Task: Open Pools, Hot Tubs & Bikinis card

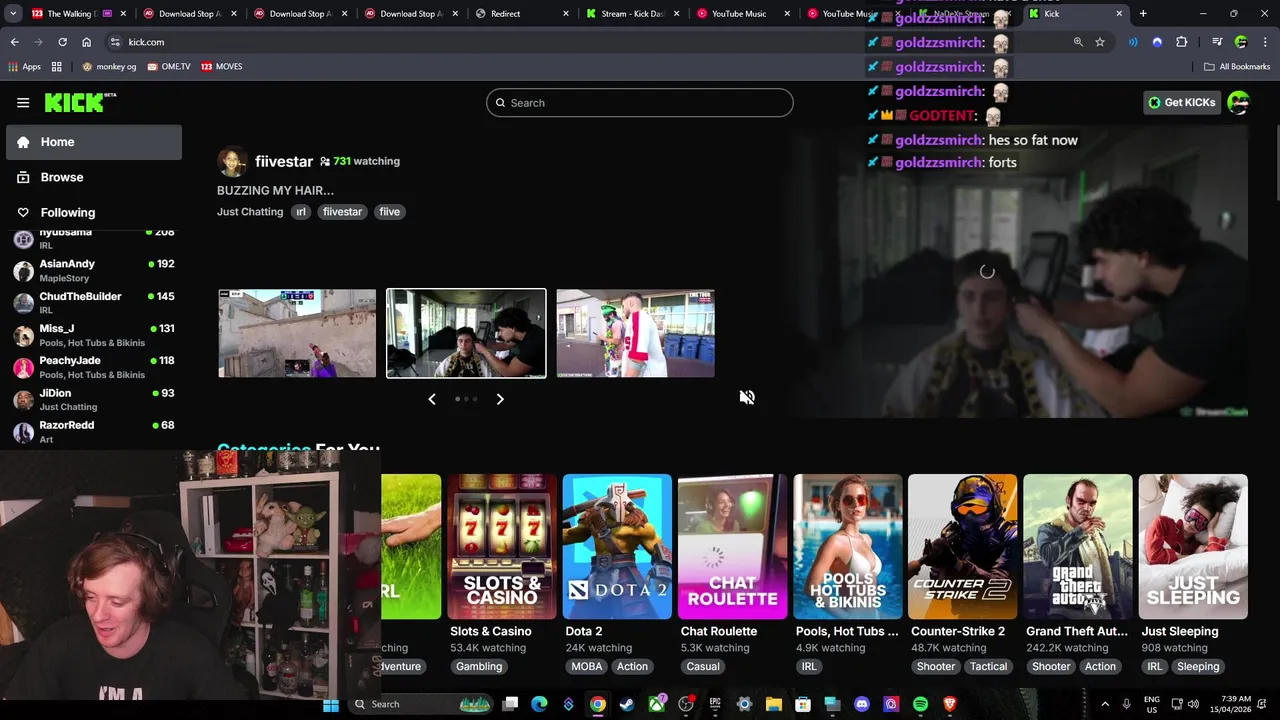Action: click(848, 547)
